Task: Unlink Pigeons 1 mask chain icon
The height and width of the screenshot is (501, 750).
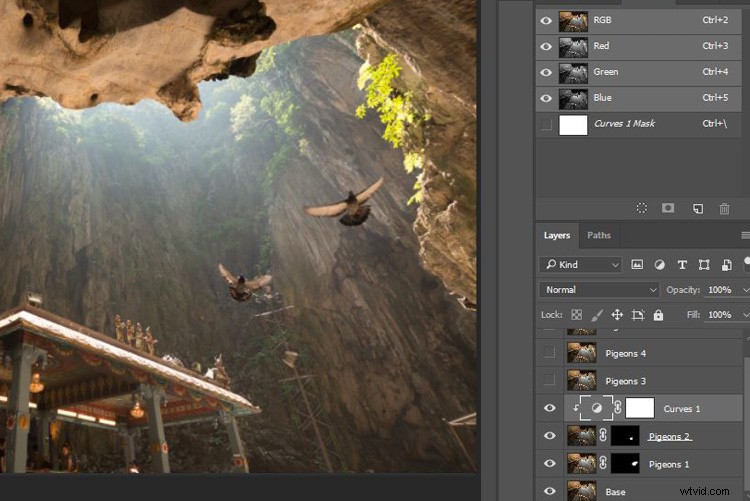Action: point(603,463)
